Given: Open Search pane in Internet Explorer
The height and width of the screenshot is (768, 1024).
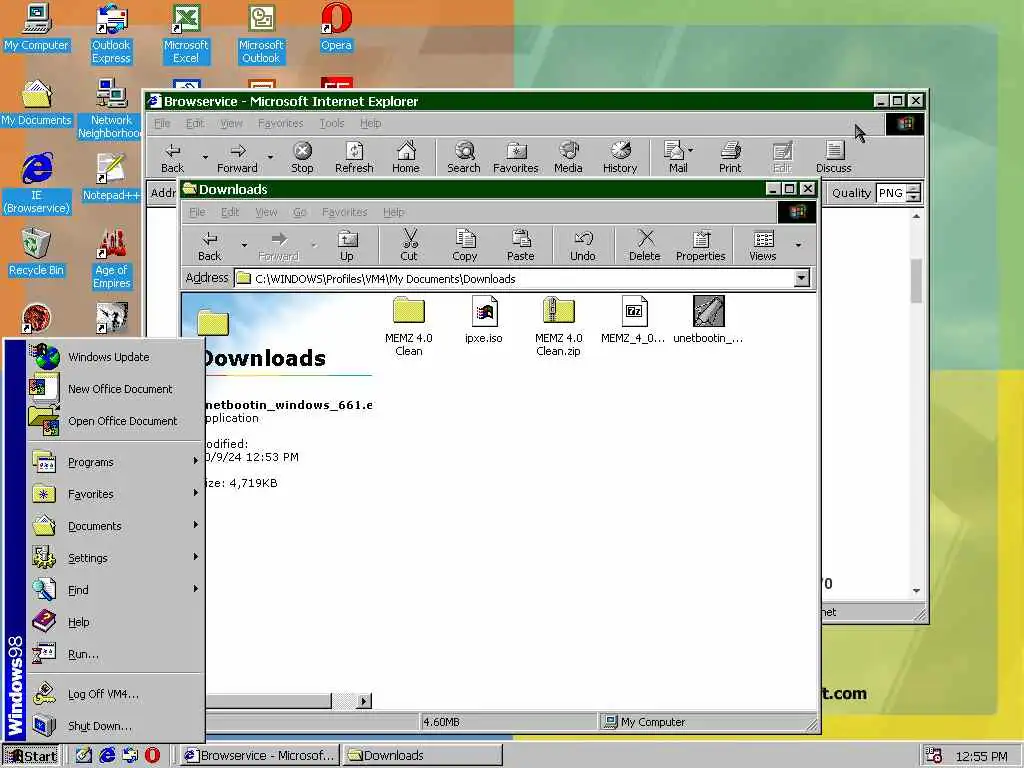Looking at the screenshot, I should click(x=464, y=157).
